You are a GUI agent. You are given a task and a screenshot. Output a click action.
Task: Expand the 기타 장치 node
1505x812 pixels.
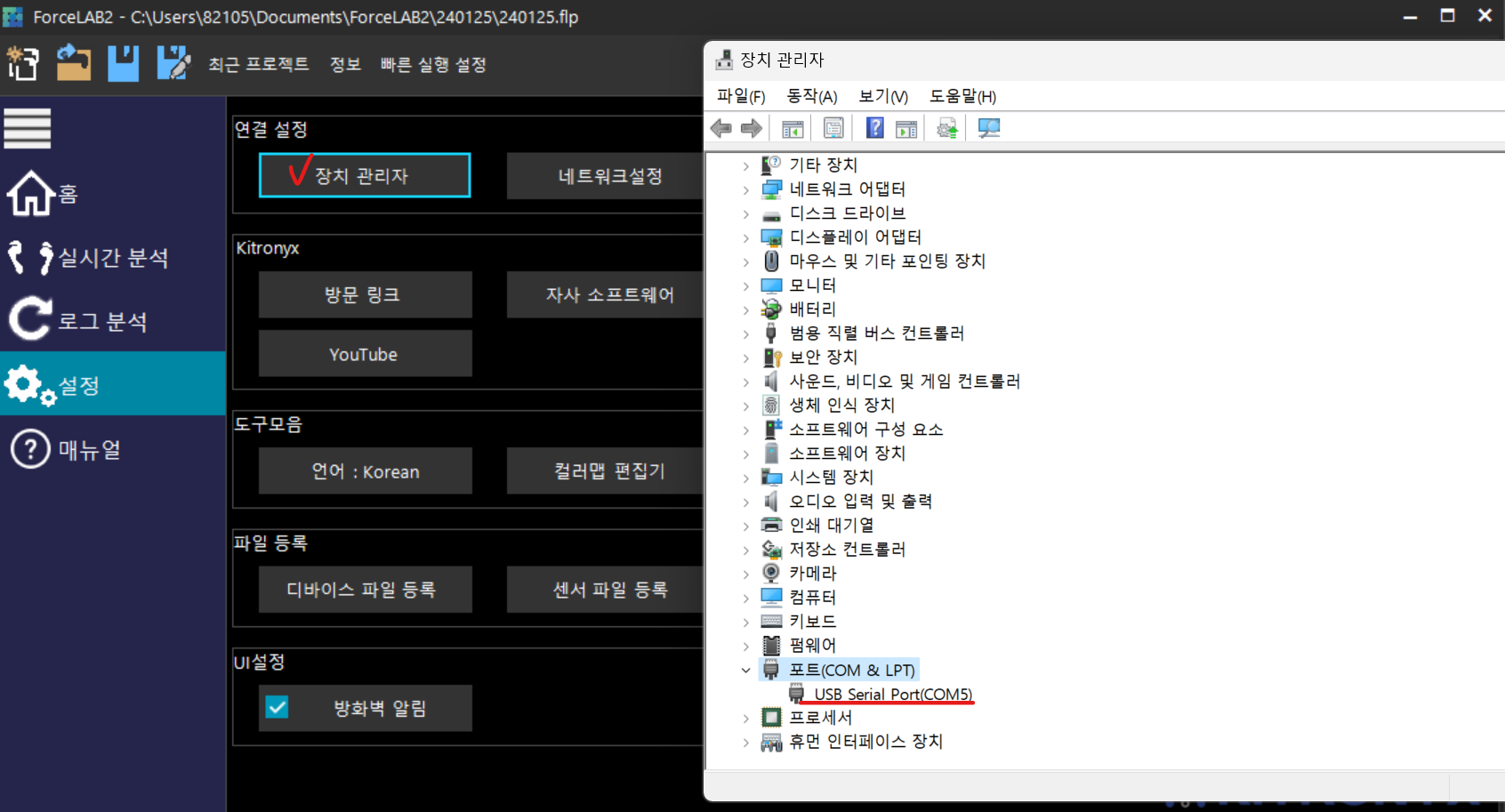(746, 165)
